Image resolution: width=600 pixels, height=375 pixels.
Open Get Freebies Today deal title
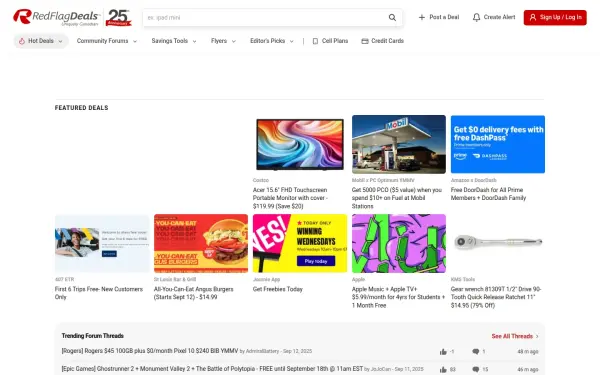[277, 289]
